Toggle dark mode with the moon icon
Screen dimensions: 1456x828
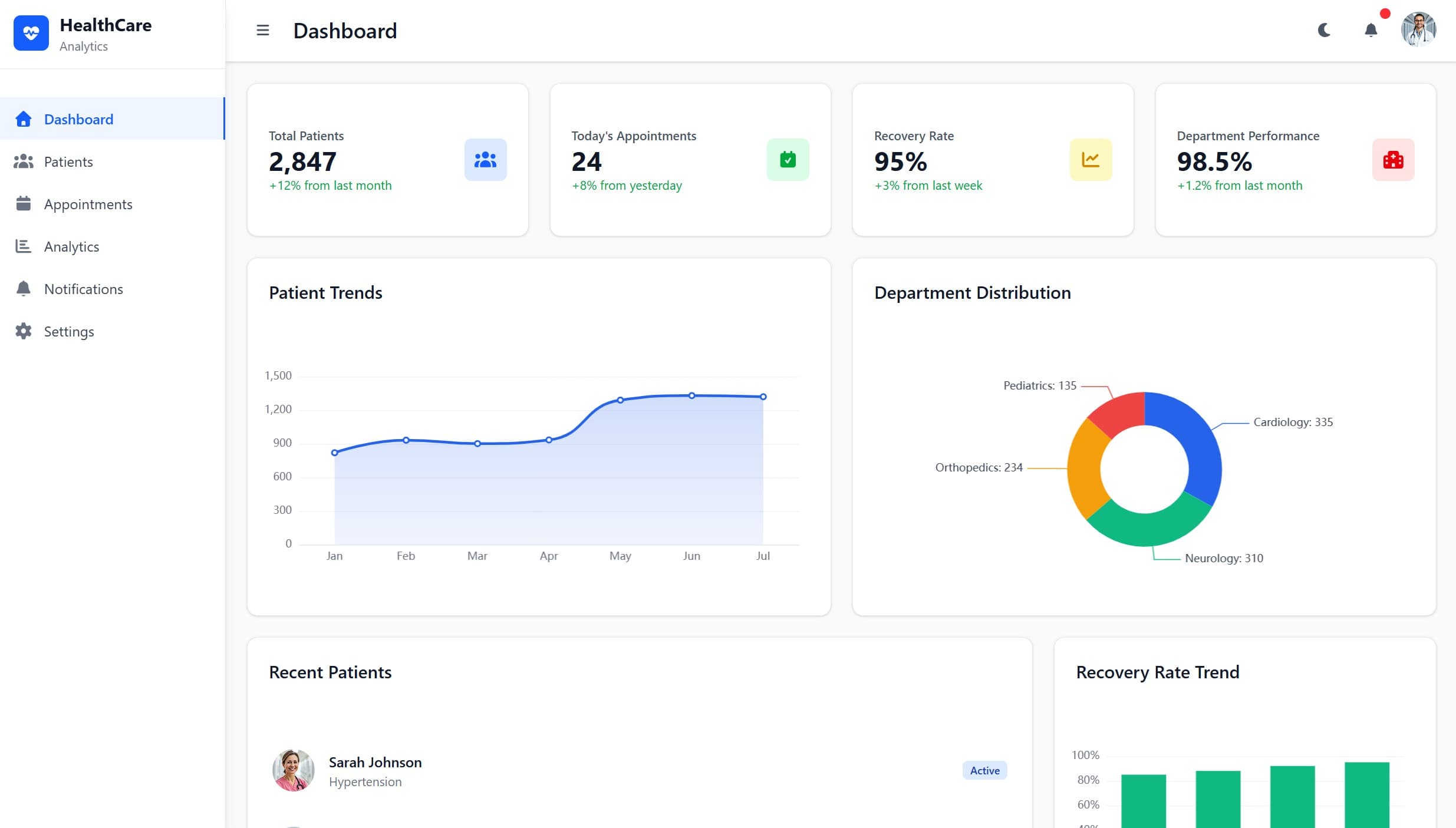[1324, 30]
